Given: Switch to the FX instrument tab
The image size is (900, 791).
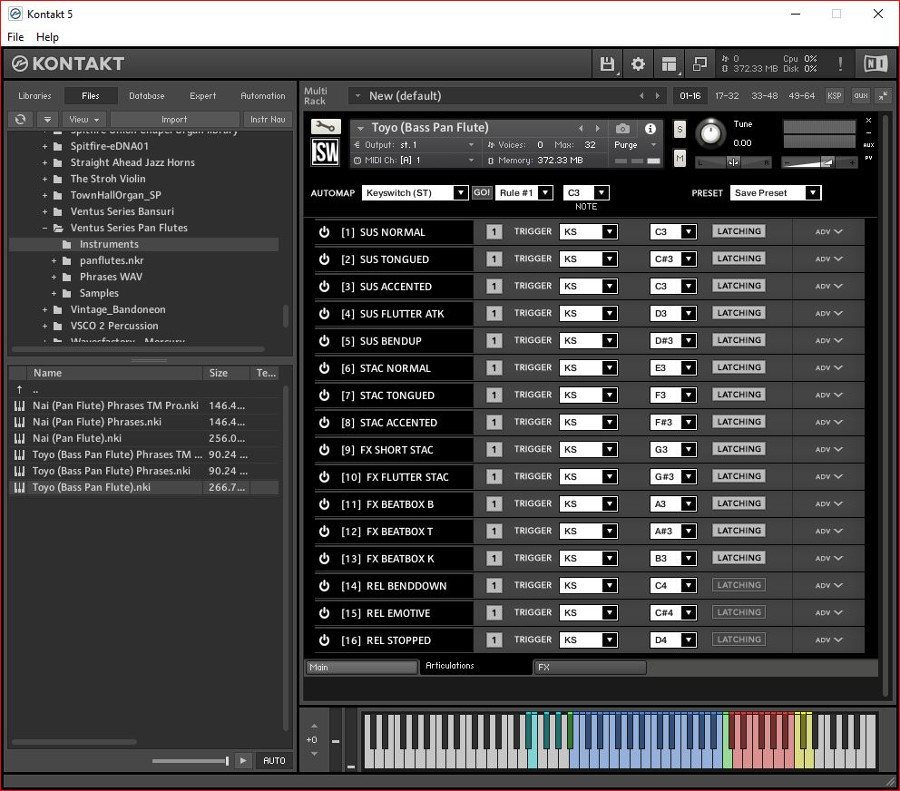Looking at the screenshot, I should click(590, 667).
